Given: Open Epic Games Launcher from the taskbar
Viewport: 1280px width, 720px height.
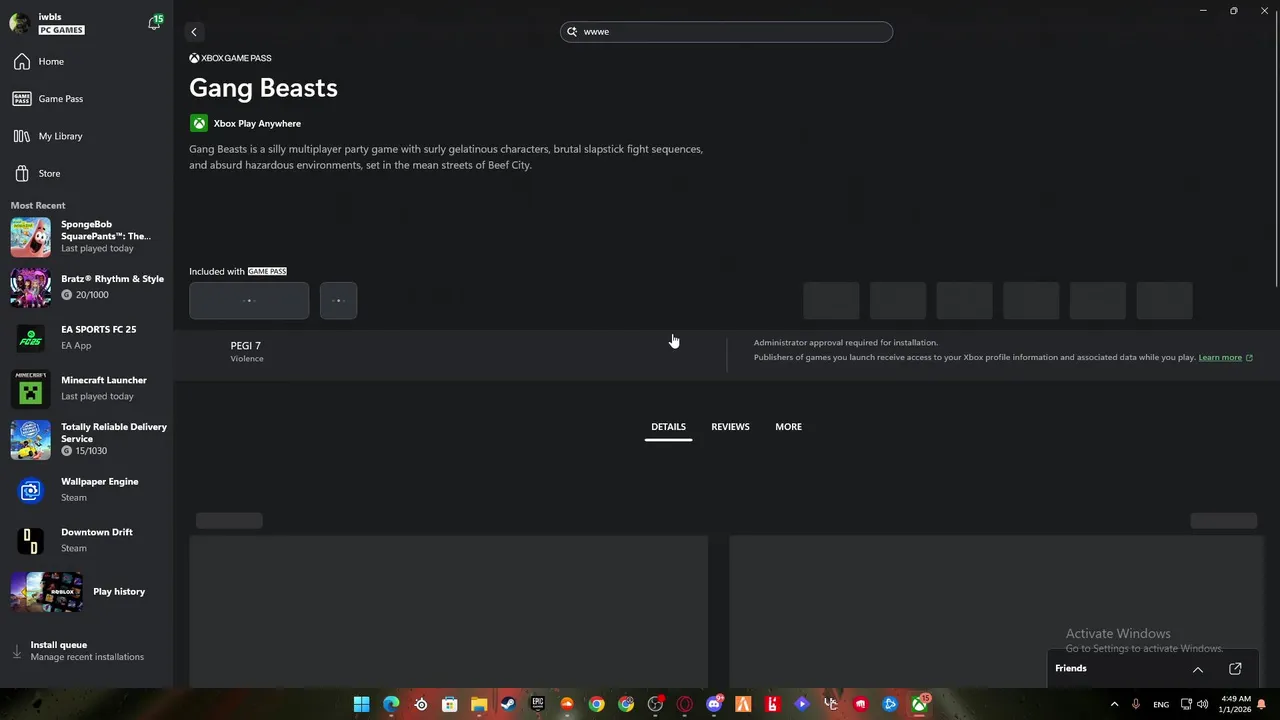Looking at the screenshot, I should 538,704.
